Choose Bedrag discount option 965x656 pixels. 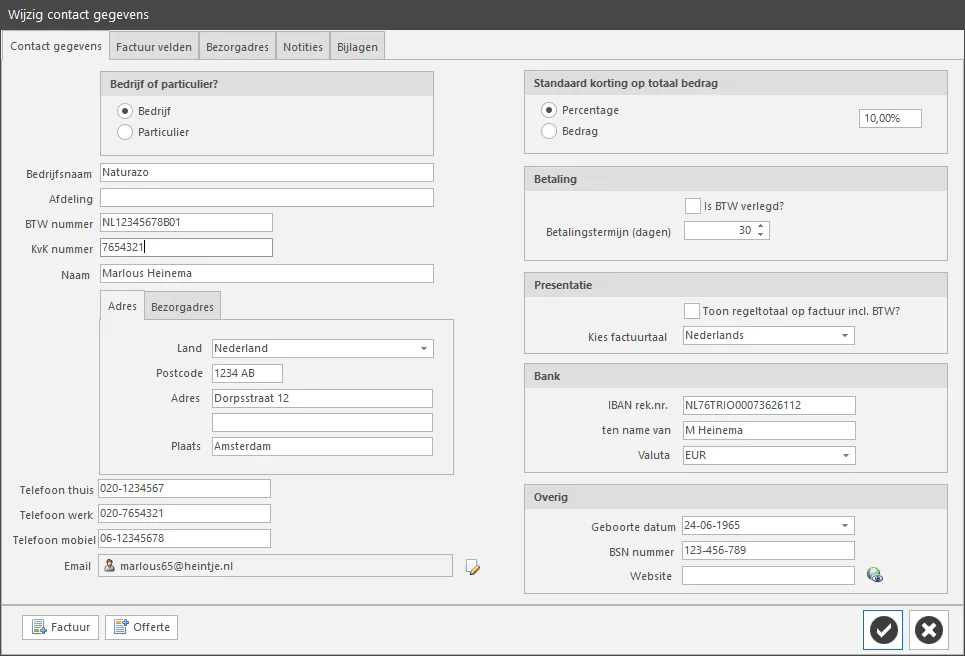click(549, 131)
